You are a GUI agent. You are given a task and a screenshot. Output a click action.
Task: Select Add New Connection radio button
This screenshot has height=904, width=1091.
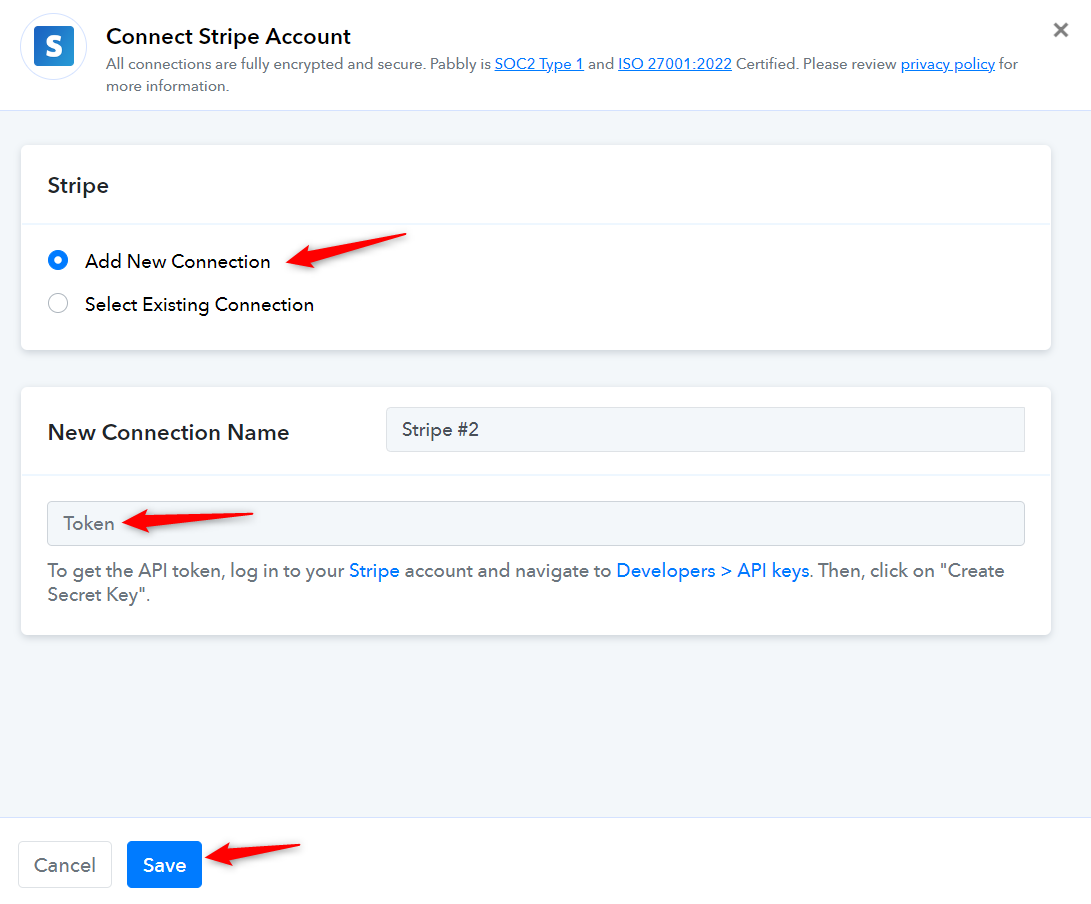click(58, 260)
